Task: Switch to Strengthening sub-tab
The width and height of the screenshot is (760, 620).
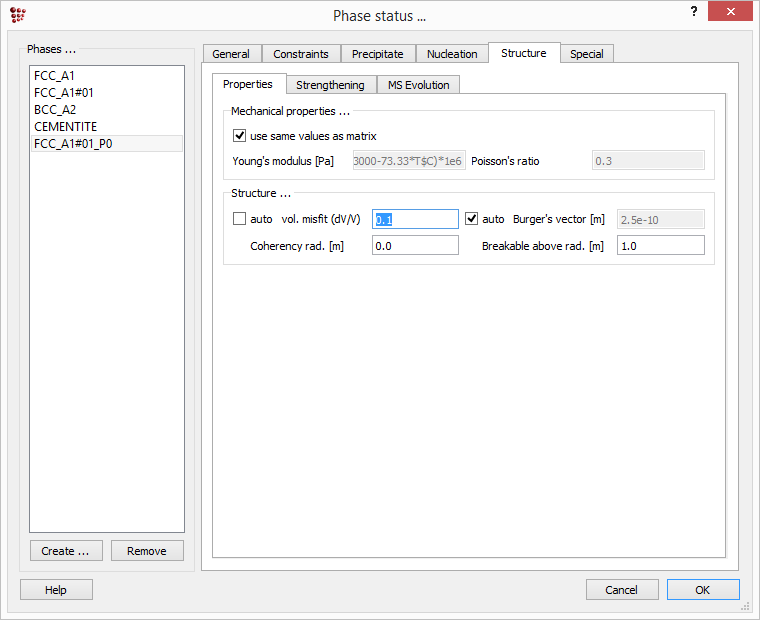Action: point(330,85)
